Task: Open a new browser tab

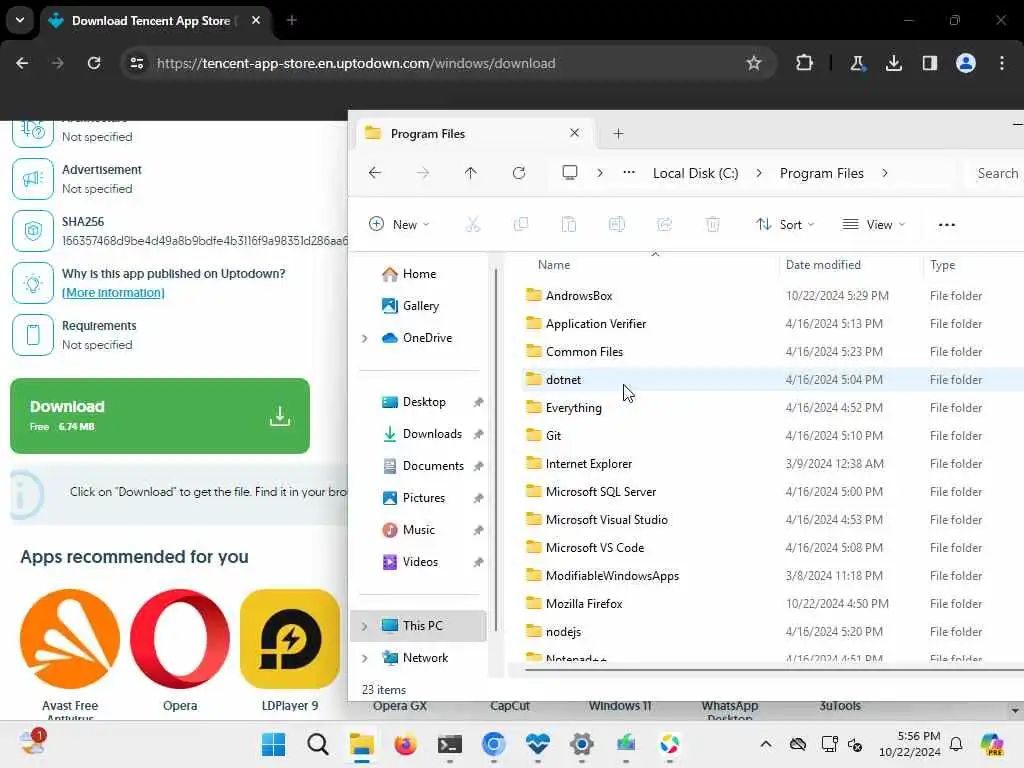Action: pos(292,20)
